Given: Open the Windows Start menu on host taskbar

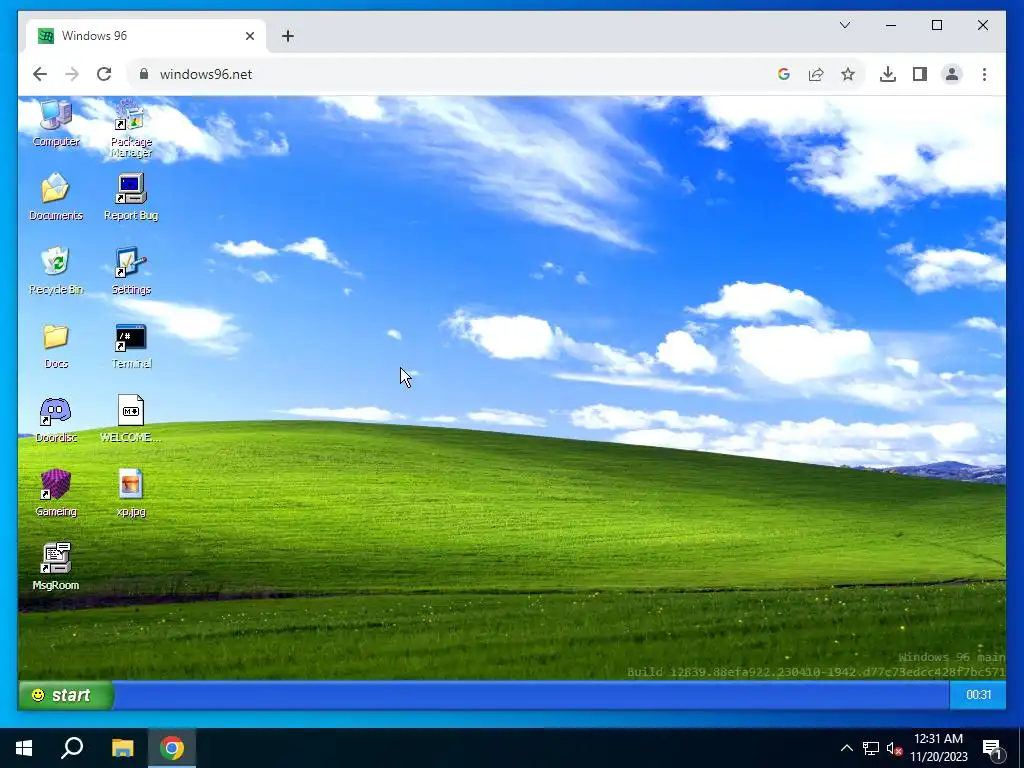Looking at the screenshot, I should click(x=24, y=748).
